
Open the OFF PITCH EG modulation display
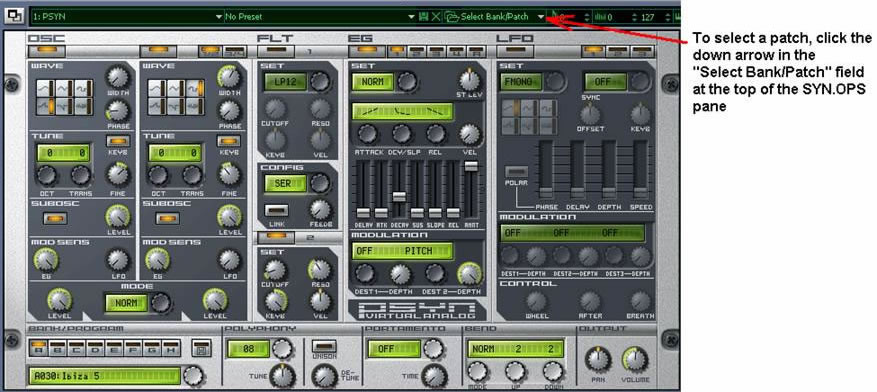[x=402, y=251]
